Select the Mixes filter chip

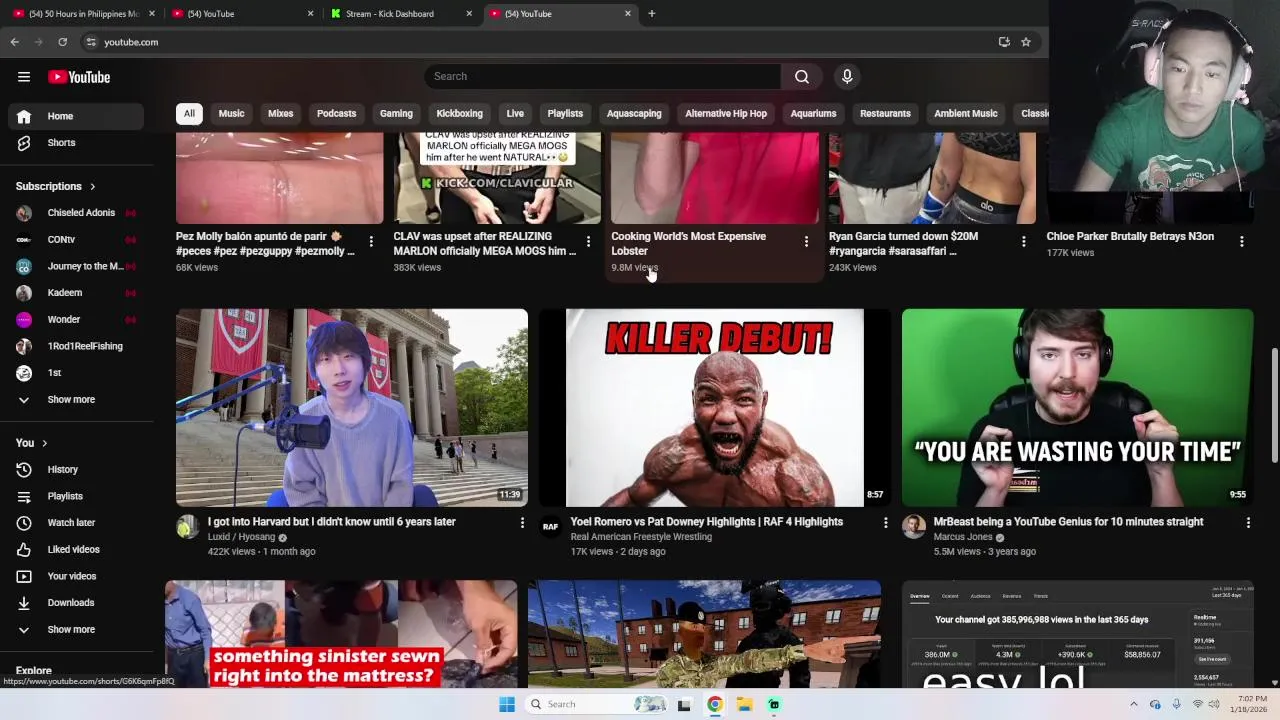tap(280, 113)
